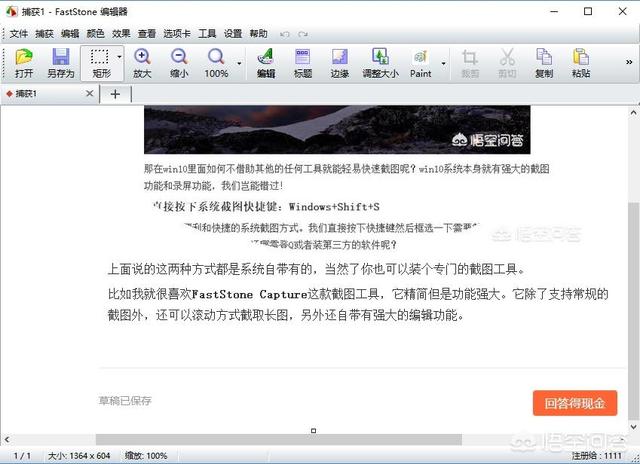Open the 工具 menu
The height and width of the screenshot is (464, 640).
pyautogui.click(x=207, y=34)
